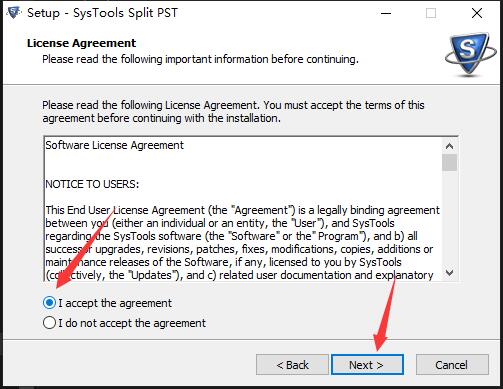
Task: Click the 'This End User License Agreement' paragraph
Action: [x=242, y=242]
